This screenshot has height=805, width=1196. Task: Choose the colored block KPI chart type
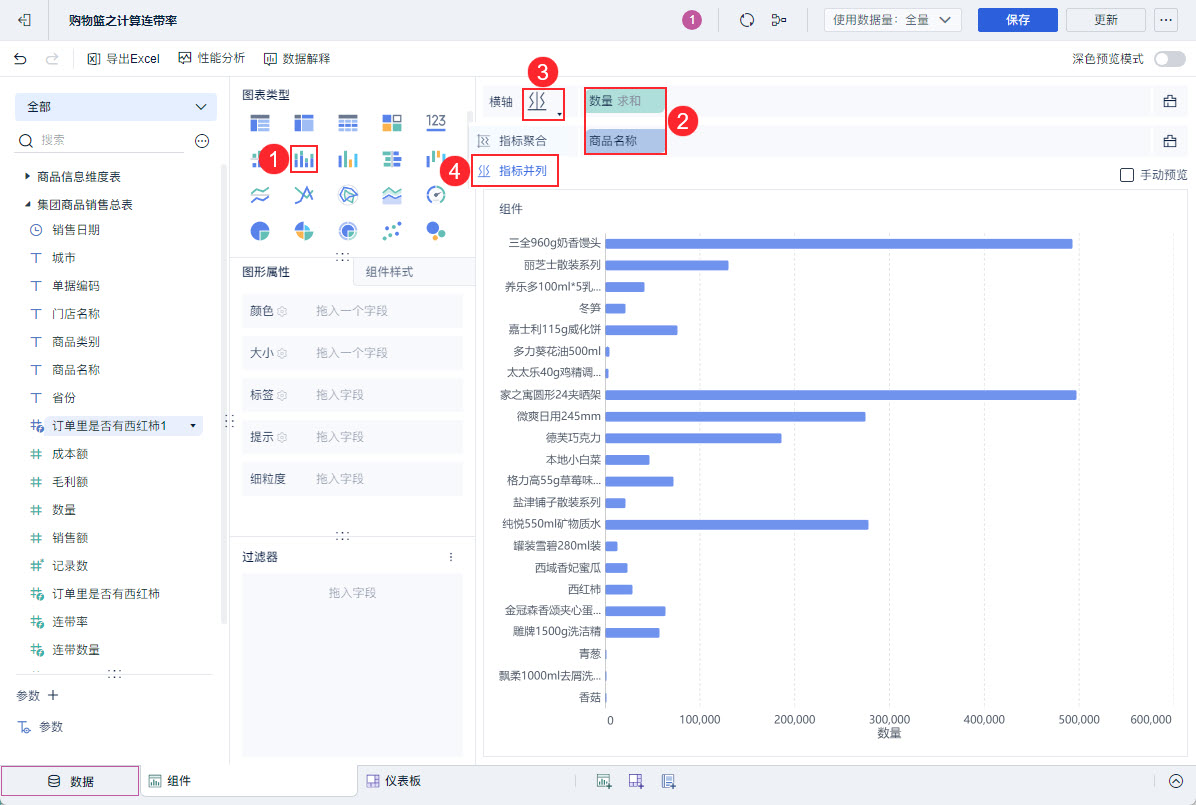(x=392, y=122)
